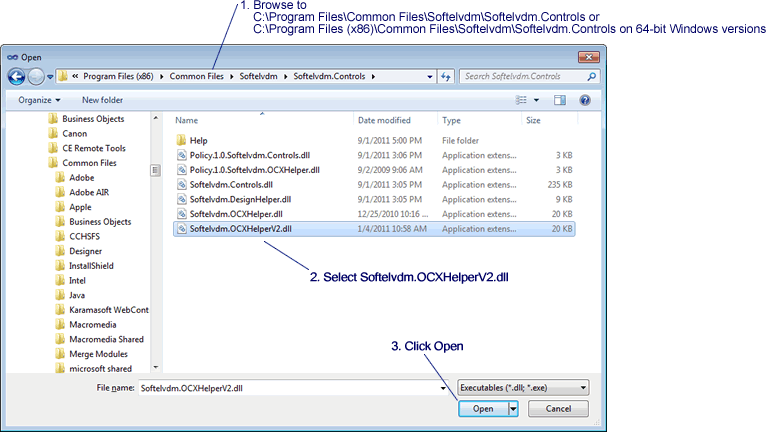Viewport: 766px width, 432px height.
Task: Click the File name input field
Action: pos(290,386)
